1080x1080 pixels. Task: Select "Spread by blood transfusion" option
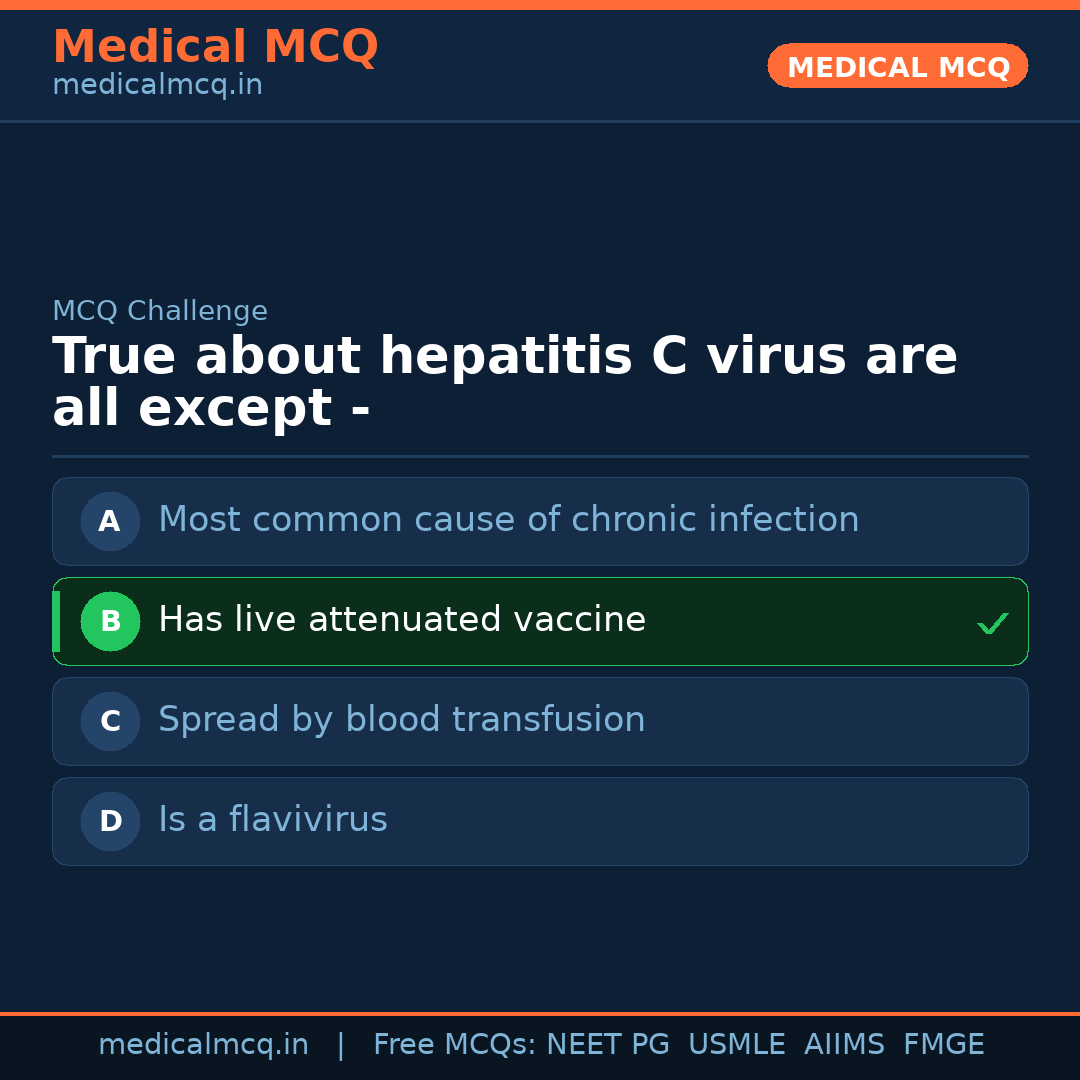401,720
